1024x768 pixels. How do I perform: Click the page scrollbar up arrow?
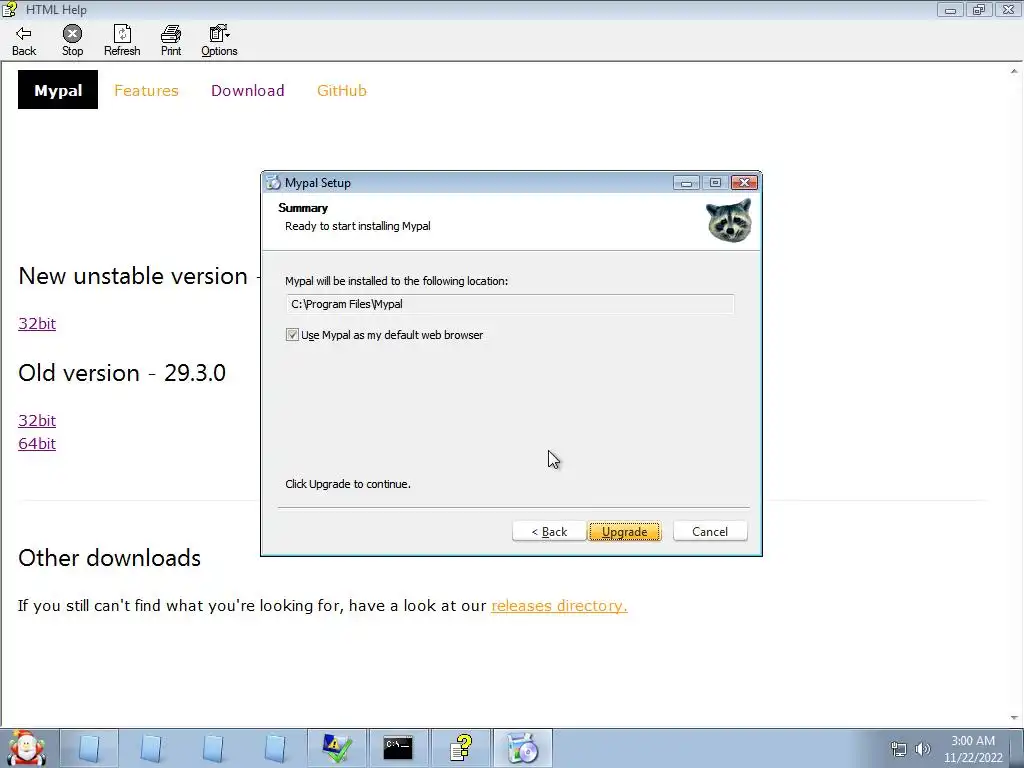(x=1014, y=71)
